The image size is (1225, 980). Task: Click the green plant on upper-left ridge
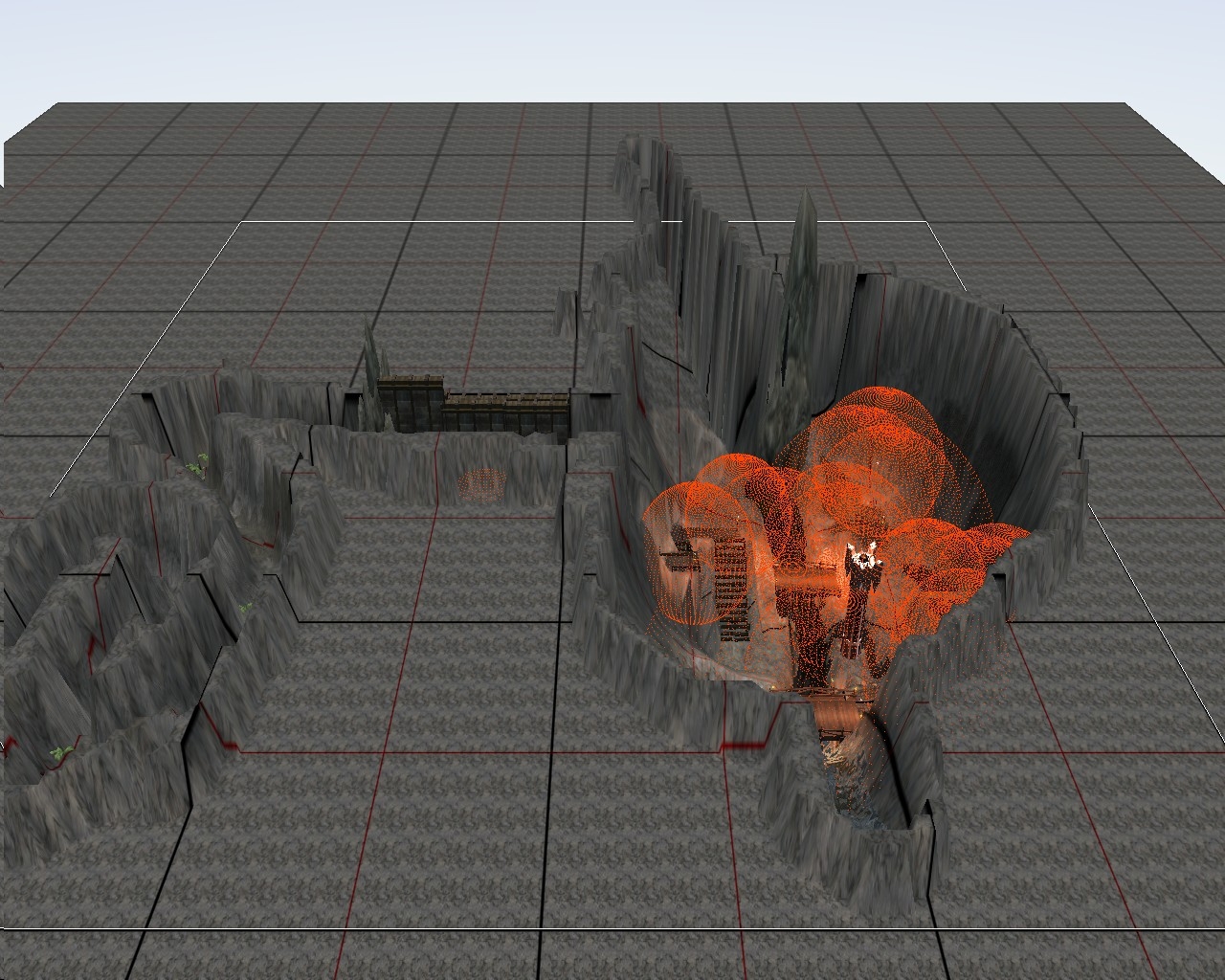pyautogui.click(x=198, y=465)
